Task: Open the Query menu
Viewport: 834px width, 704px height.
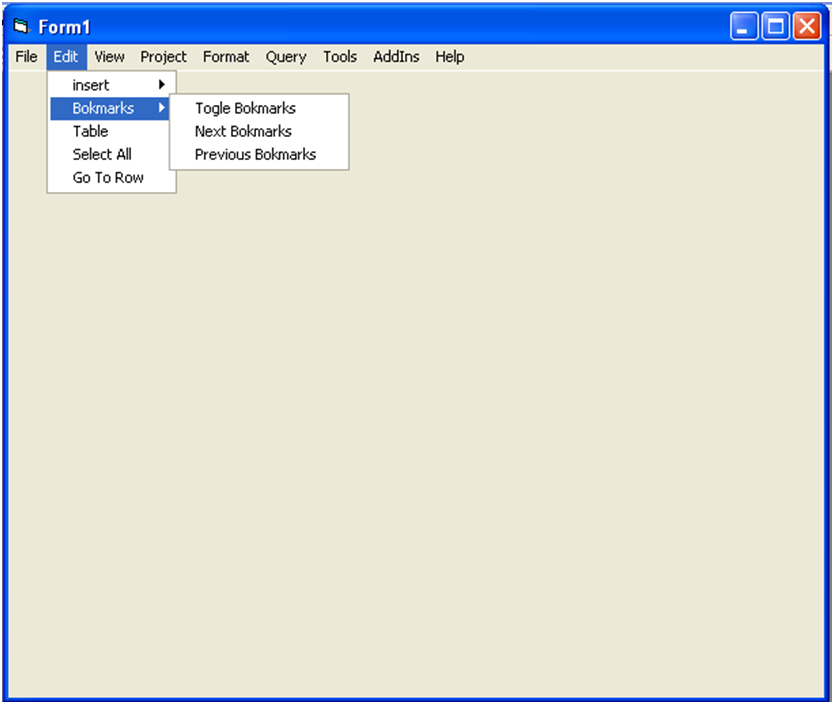Action: click(286, 57)
